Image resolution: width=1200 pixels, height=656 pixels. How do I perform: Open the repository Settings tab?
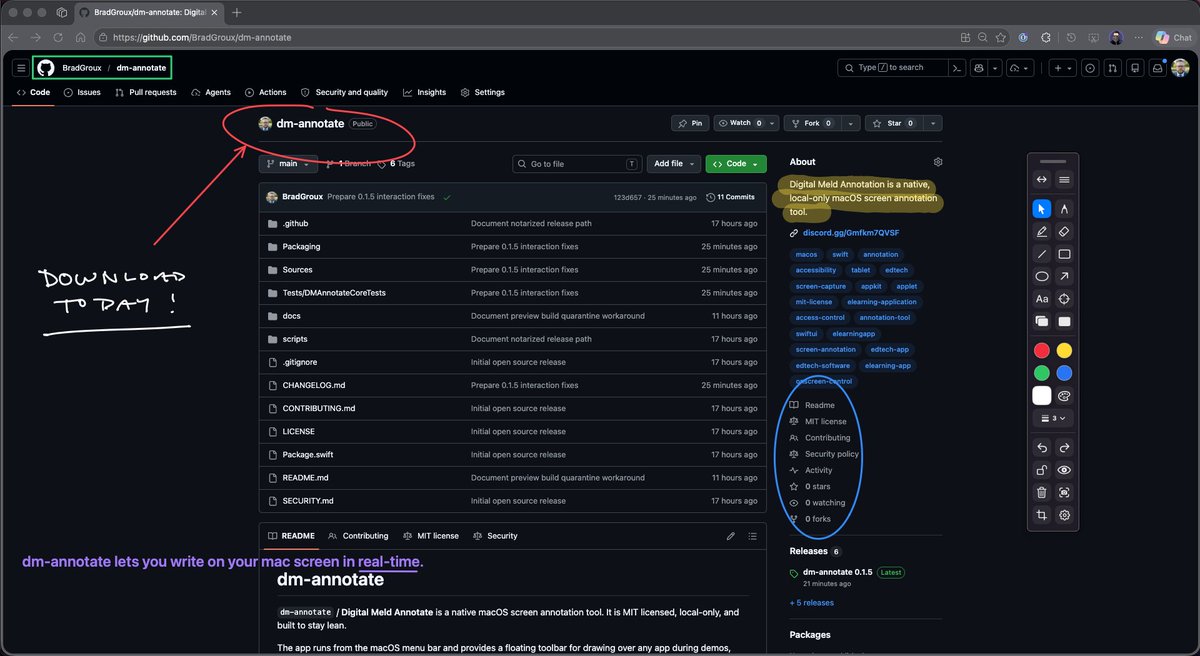[x=483, y=92]
